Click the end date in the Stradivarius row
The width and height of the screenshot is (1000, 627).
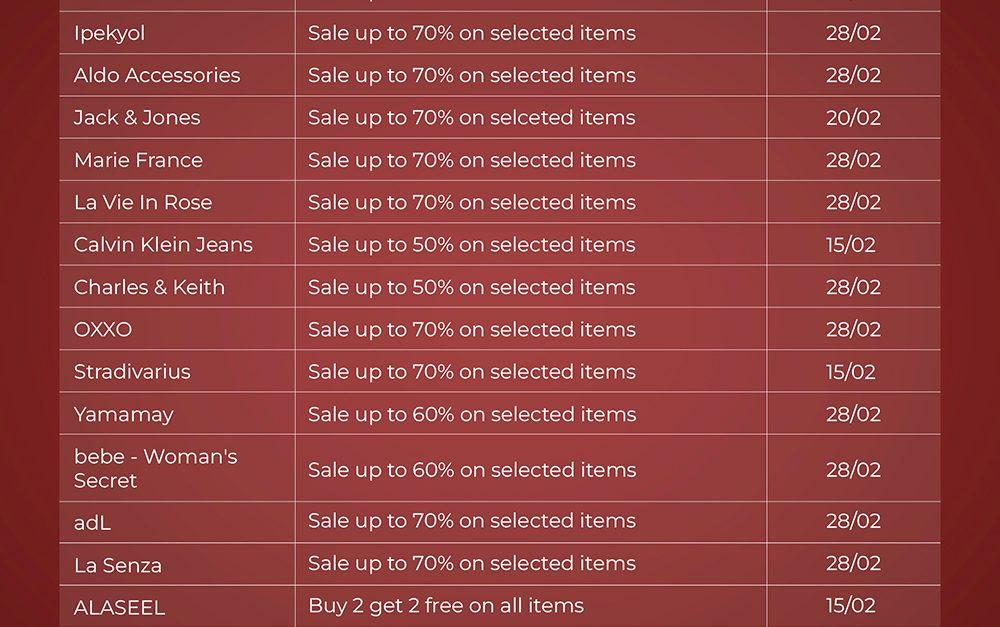(851, 372)
